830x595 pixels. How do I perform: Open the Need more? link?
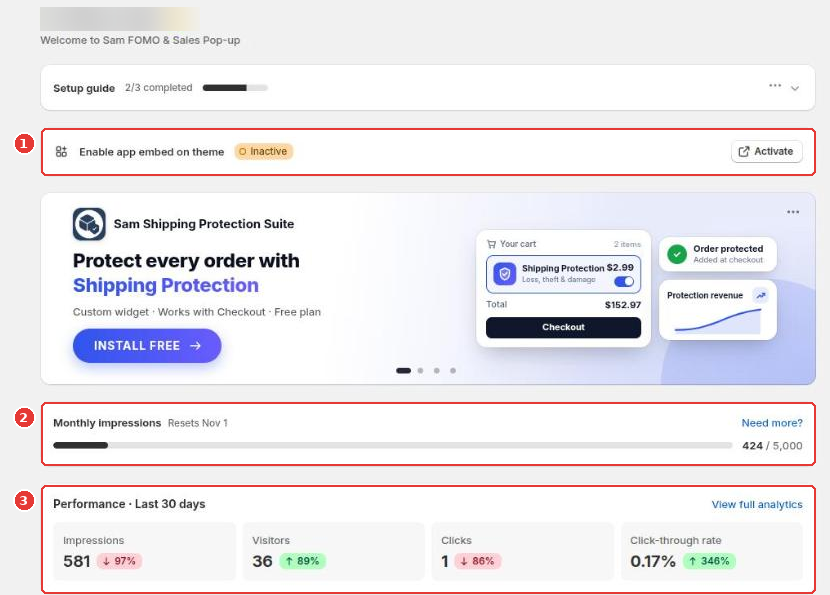pos(772,423)
